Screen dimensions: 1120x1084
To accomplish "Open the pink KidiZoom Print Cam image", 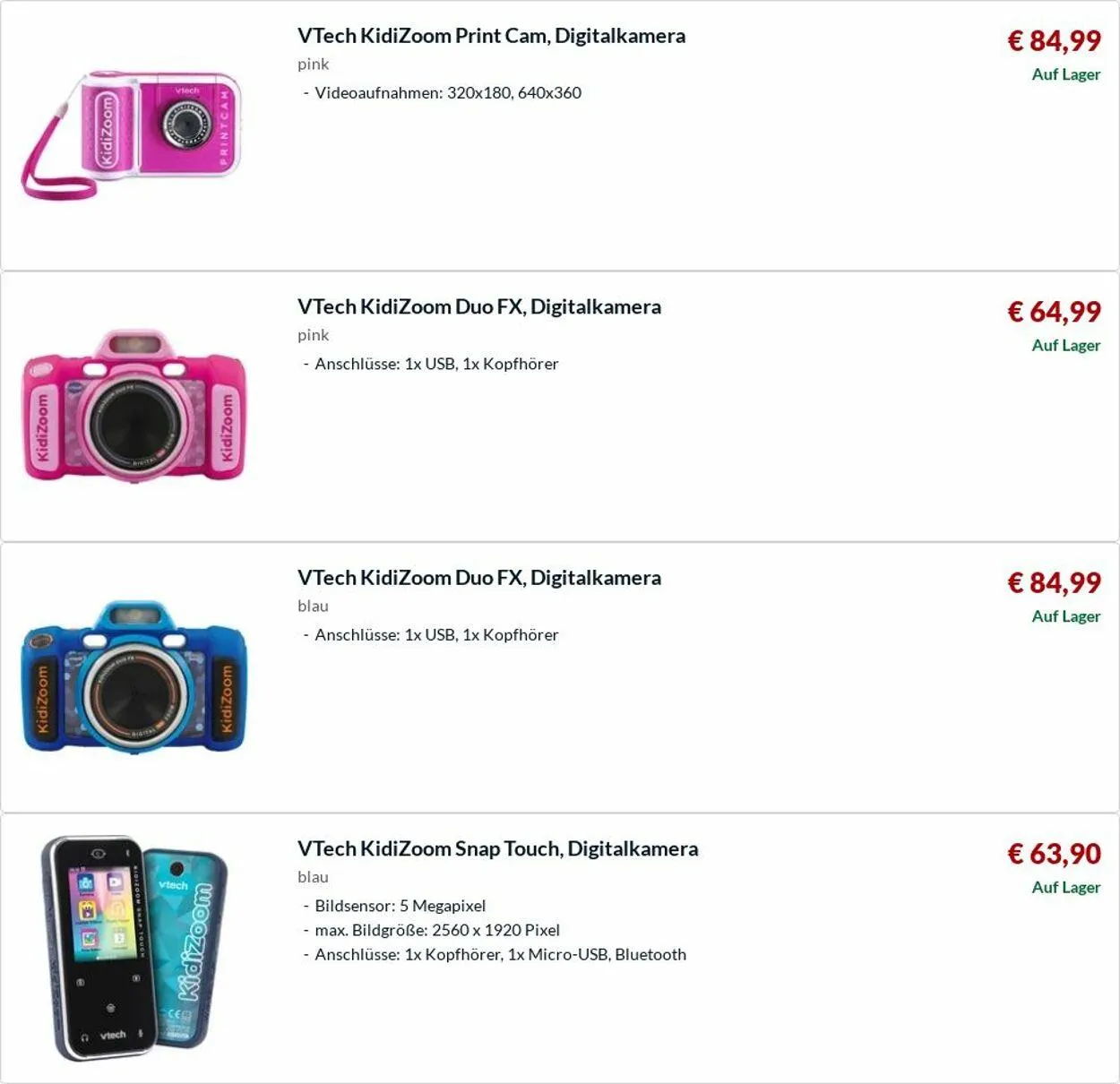I will [x=132, y=135].
